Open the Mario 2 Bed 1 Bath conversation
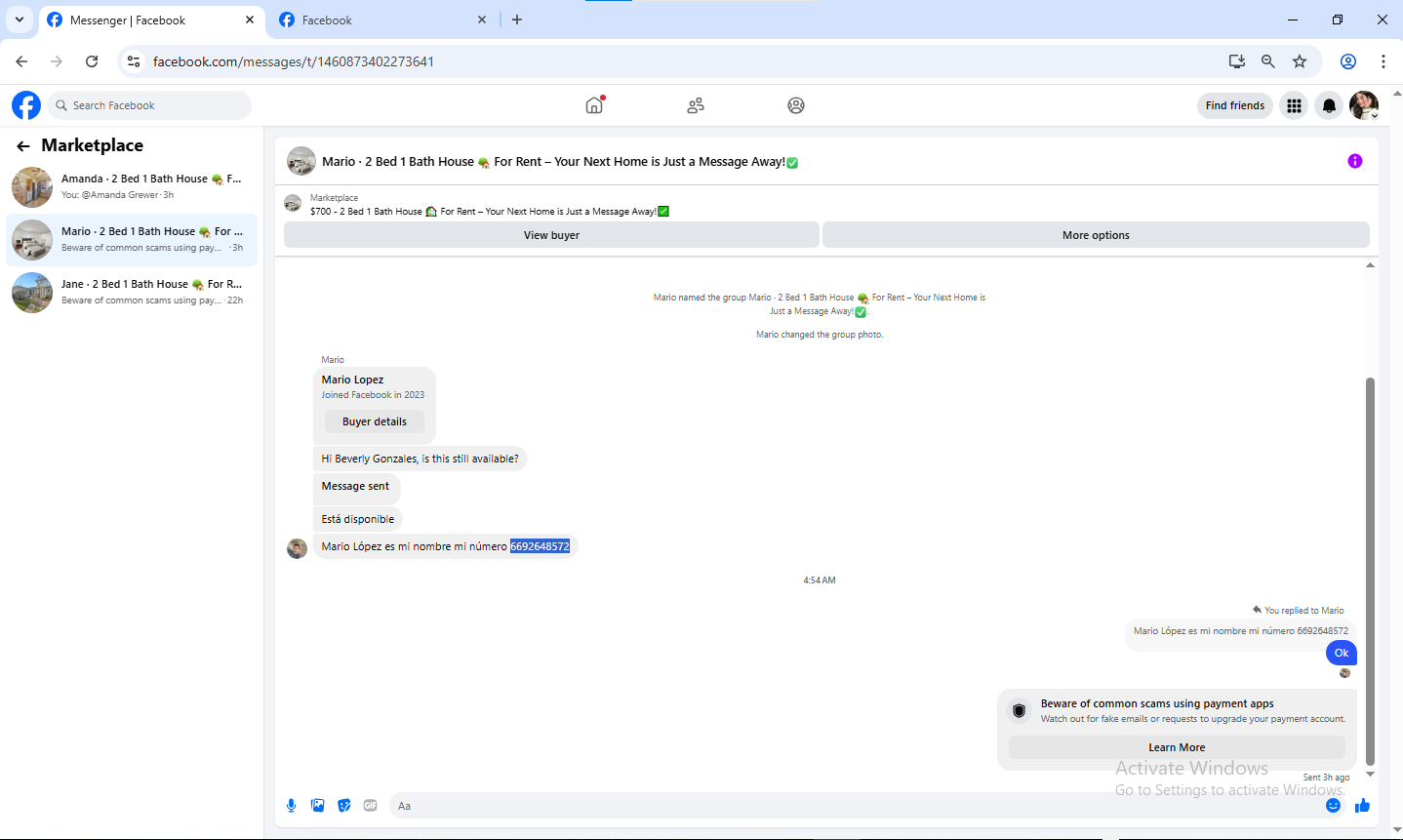1403x840 pixels. [x=132, y=240]
